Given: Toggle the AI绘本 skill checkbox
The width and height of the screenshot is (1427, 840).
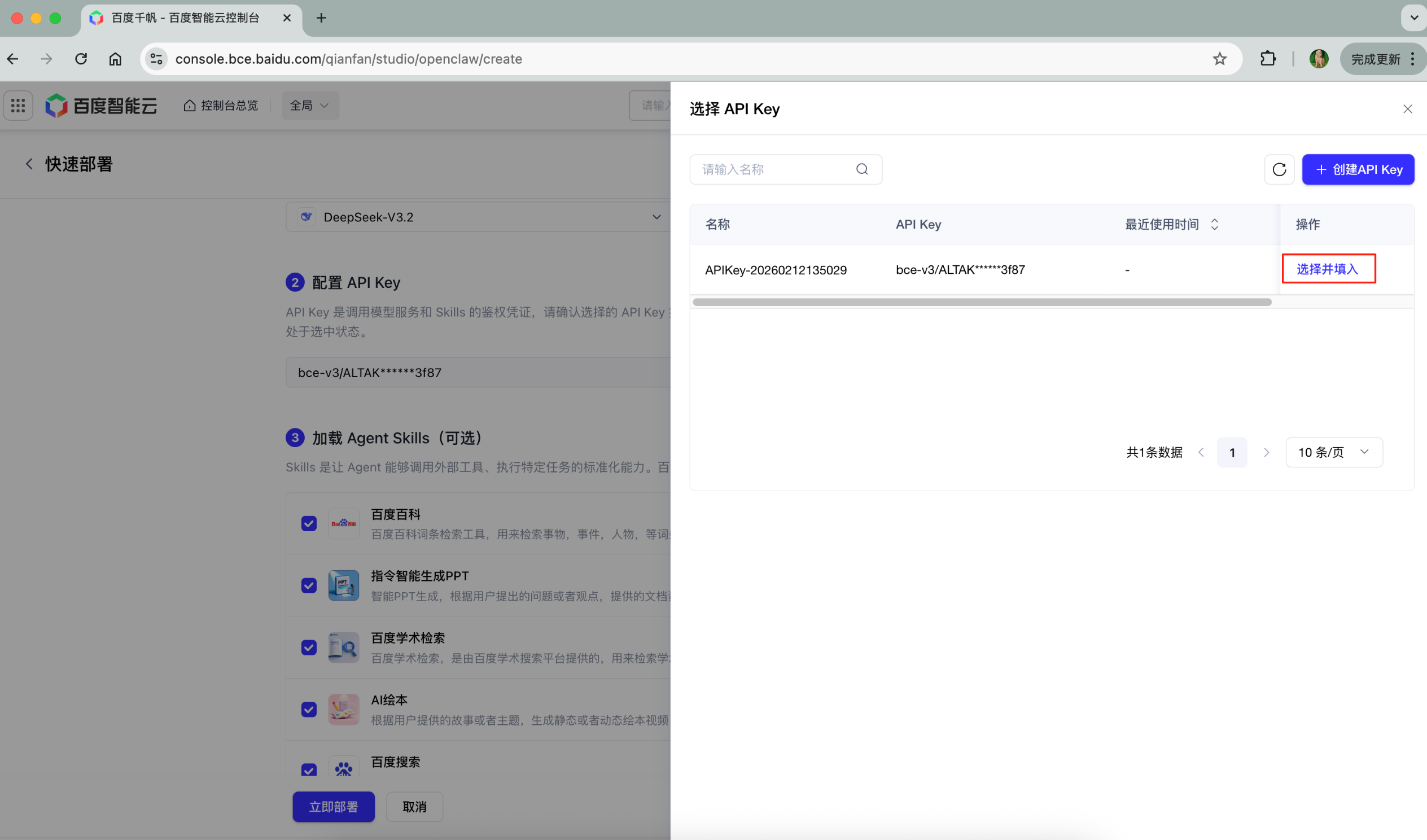Looking at the screenshot, I should 309,709.
